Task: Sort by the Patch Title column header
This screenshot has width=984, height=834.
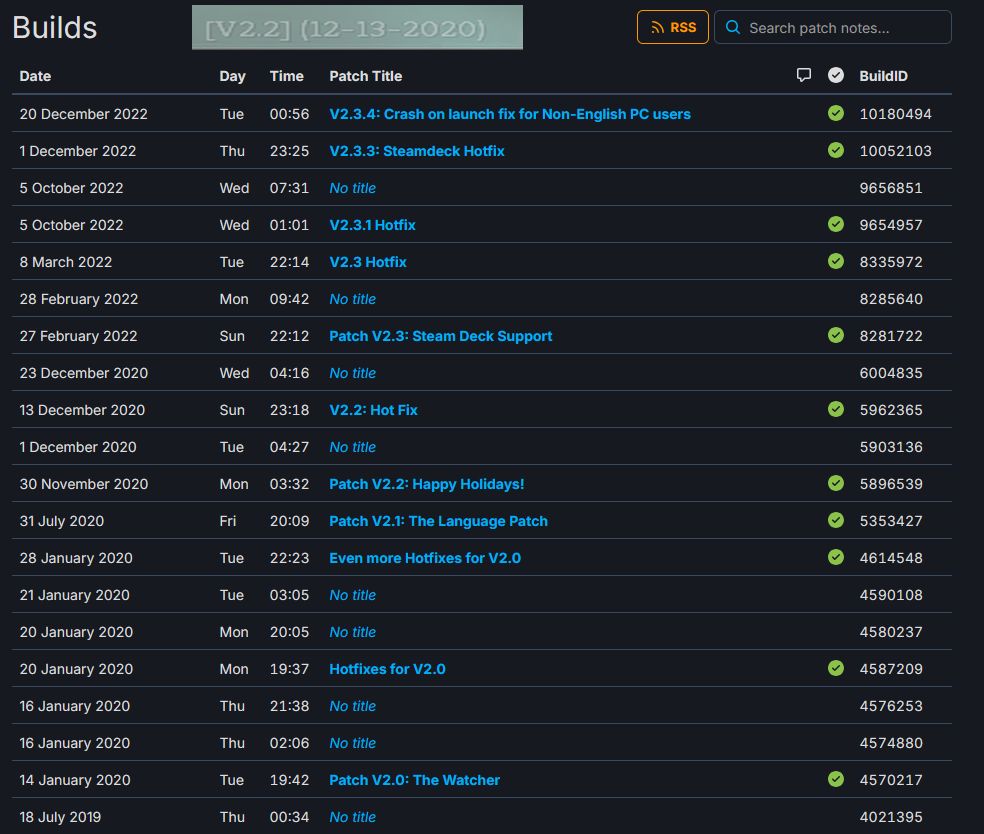Action: 365,76
